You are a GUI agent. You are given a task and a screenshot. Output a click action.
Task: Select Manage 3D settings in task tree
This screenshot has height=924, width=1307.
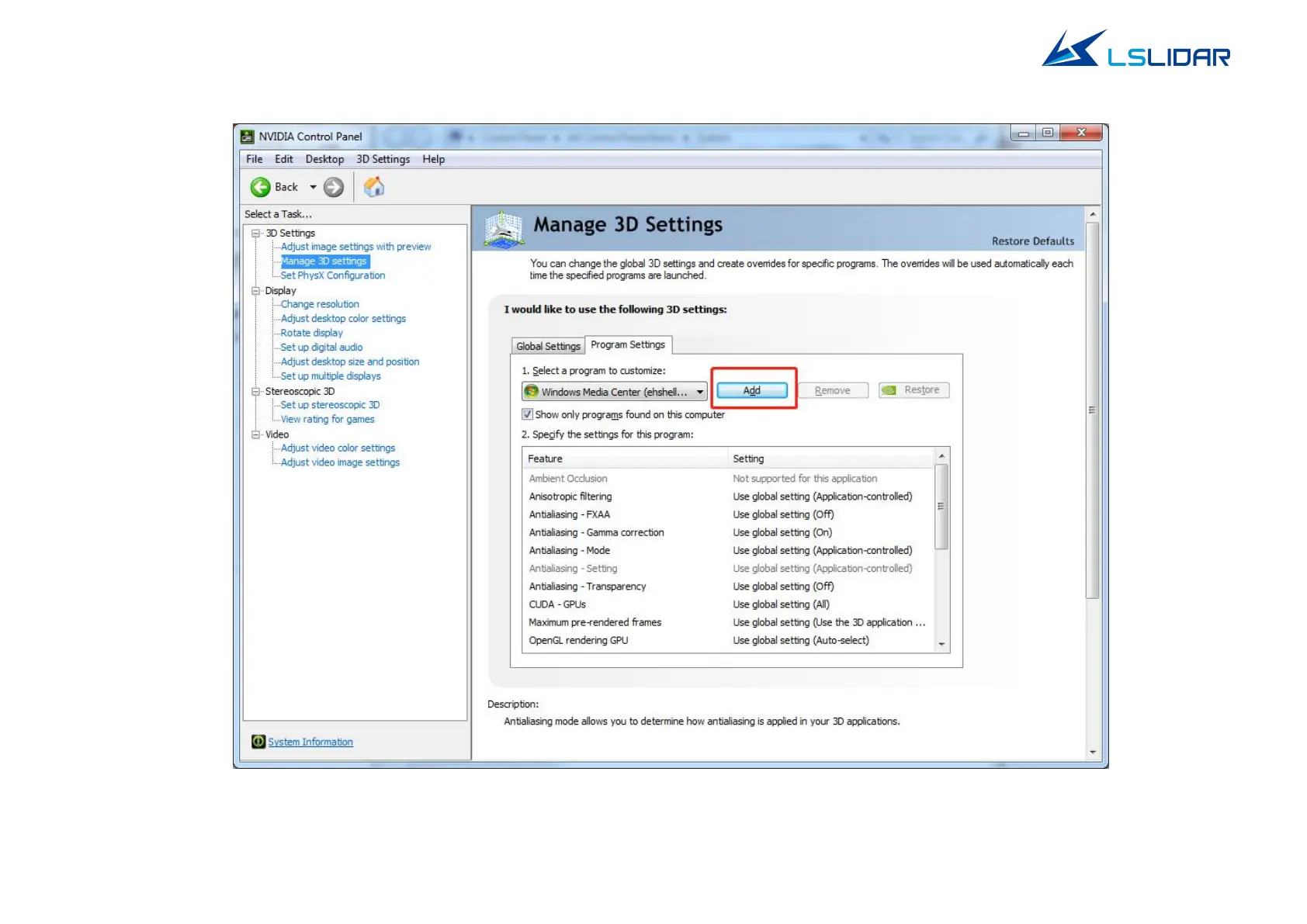click(x=324, y=261)
